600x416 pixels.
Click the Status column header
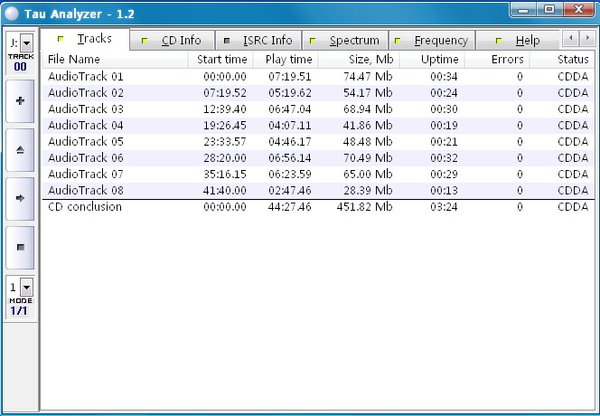(x=562, y=60)
